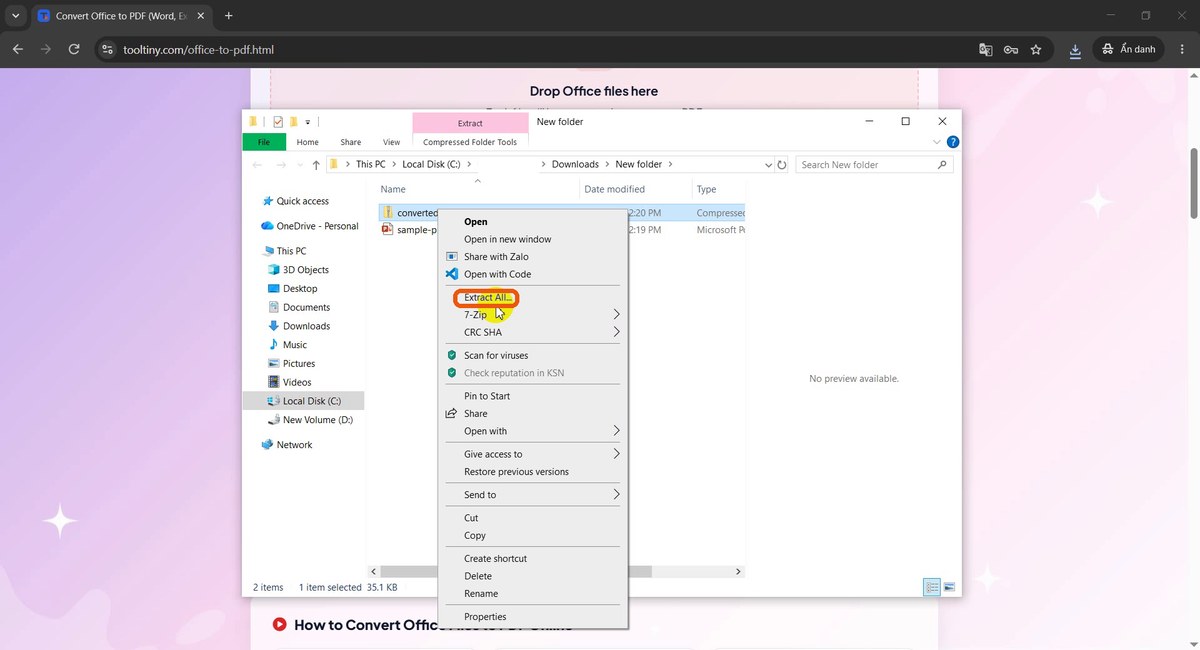The height and width of the screenshot is (650, 1200).
Task: Choose Properties in context menu
Action: pyautogui.click(x=485, y=617)
